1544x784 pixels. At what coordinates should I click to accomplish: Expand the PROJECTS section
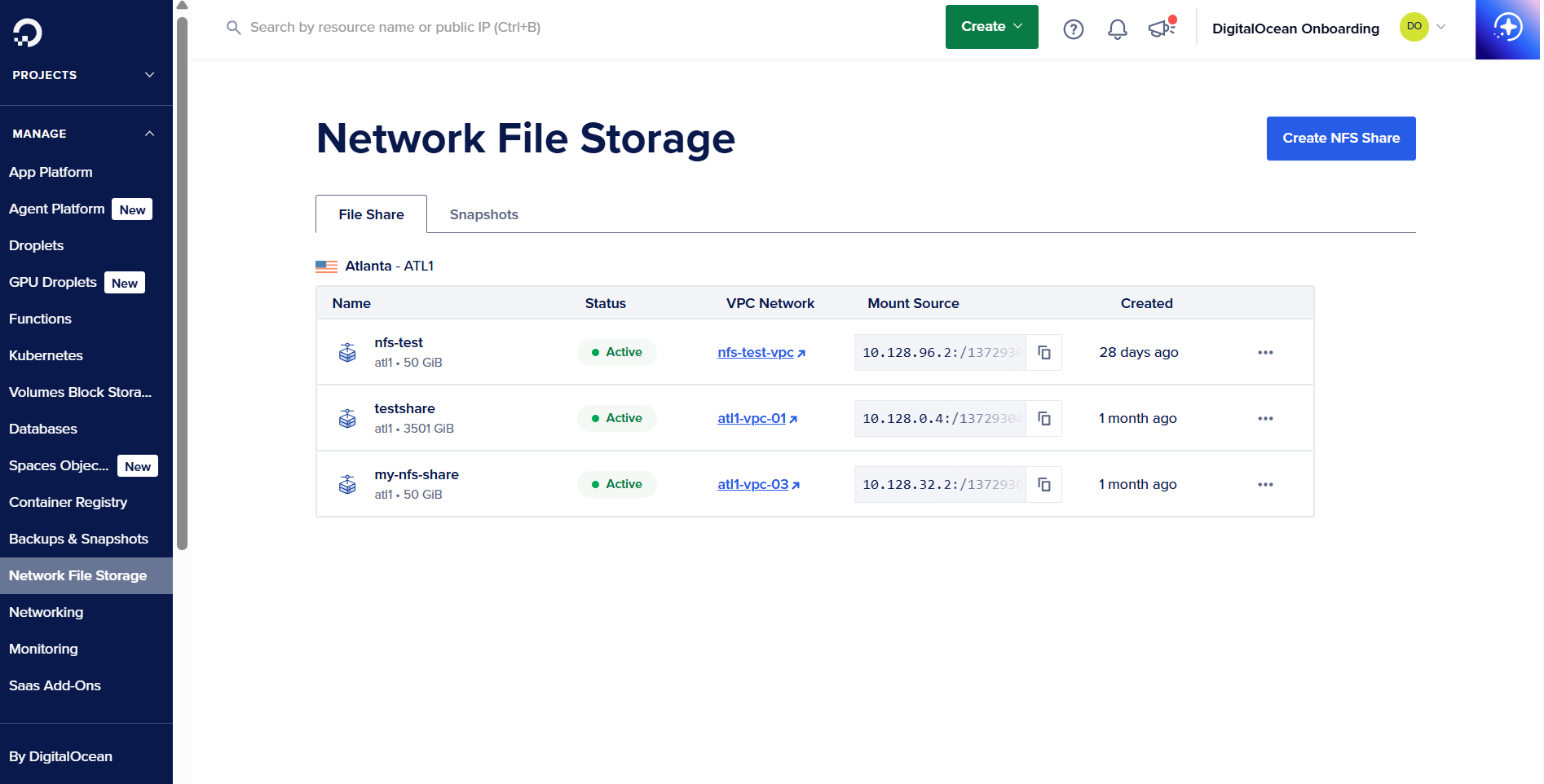pyautogui.click(x=148, y=74)
